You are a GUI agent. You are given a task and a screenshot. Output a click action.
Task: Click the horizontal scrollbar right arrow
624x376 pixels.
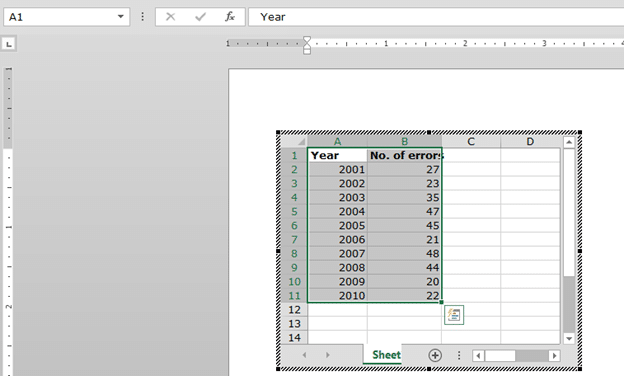tap(554, 355)
